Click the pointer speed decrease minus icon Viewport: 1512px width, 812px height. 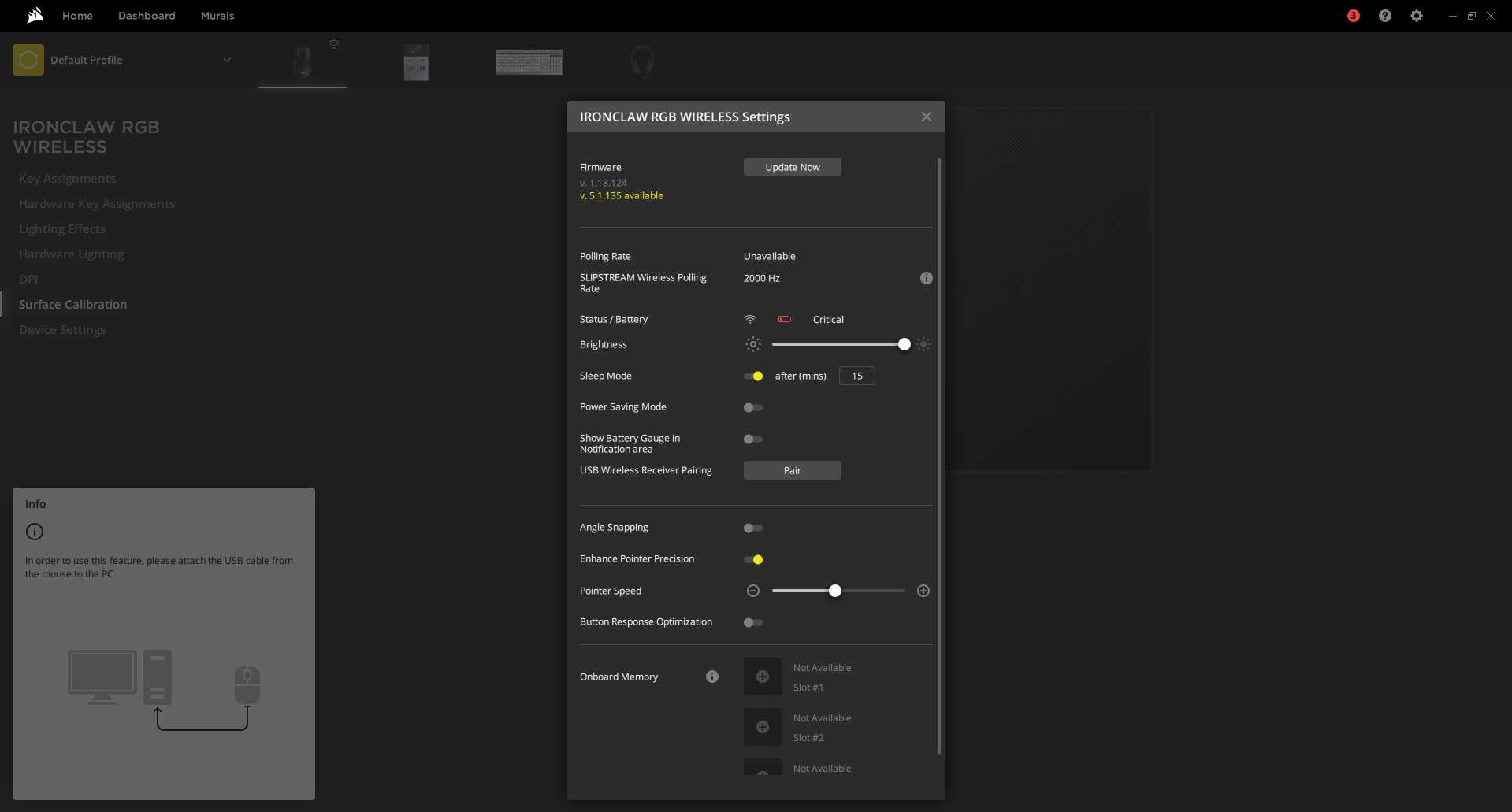[x=753, y=591]
